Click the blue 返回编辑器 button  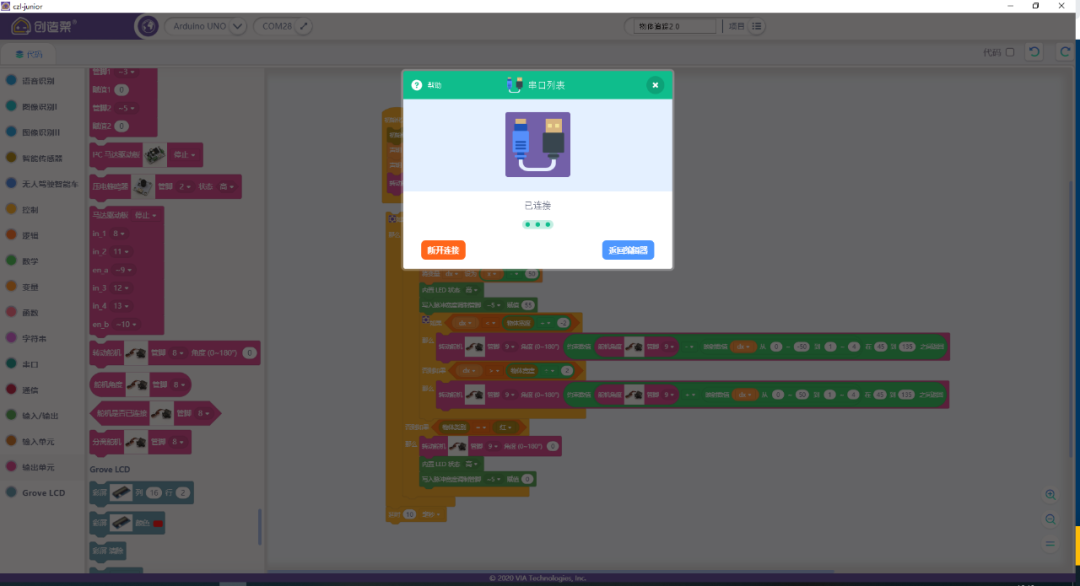click(628, 250)
